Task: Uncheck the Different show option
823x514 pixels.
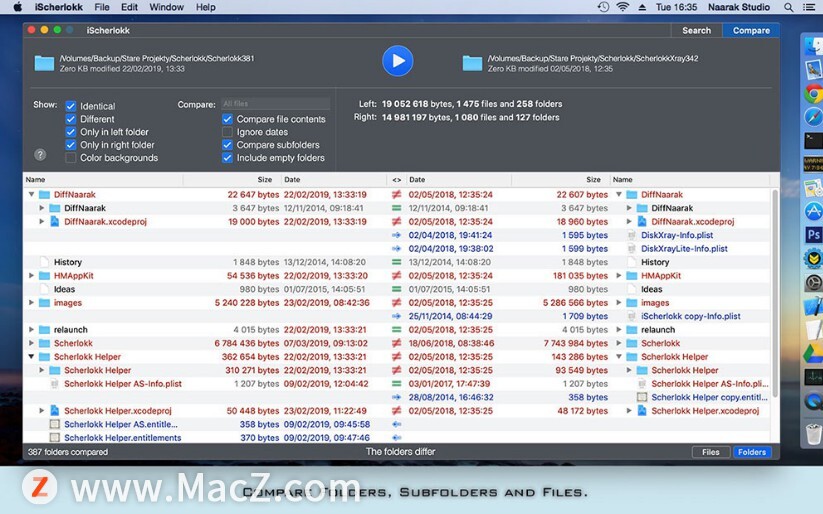Action: click(x=70, y=119)
